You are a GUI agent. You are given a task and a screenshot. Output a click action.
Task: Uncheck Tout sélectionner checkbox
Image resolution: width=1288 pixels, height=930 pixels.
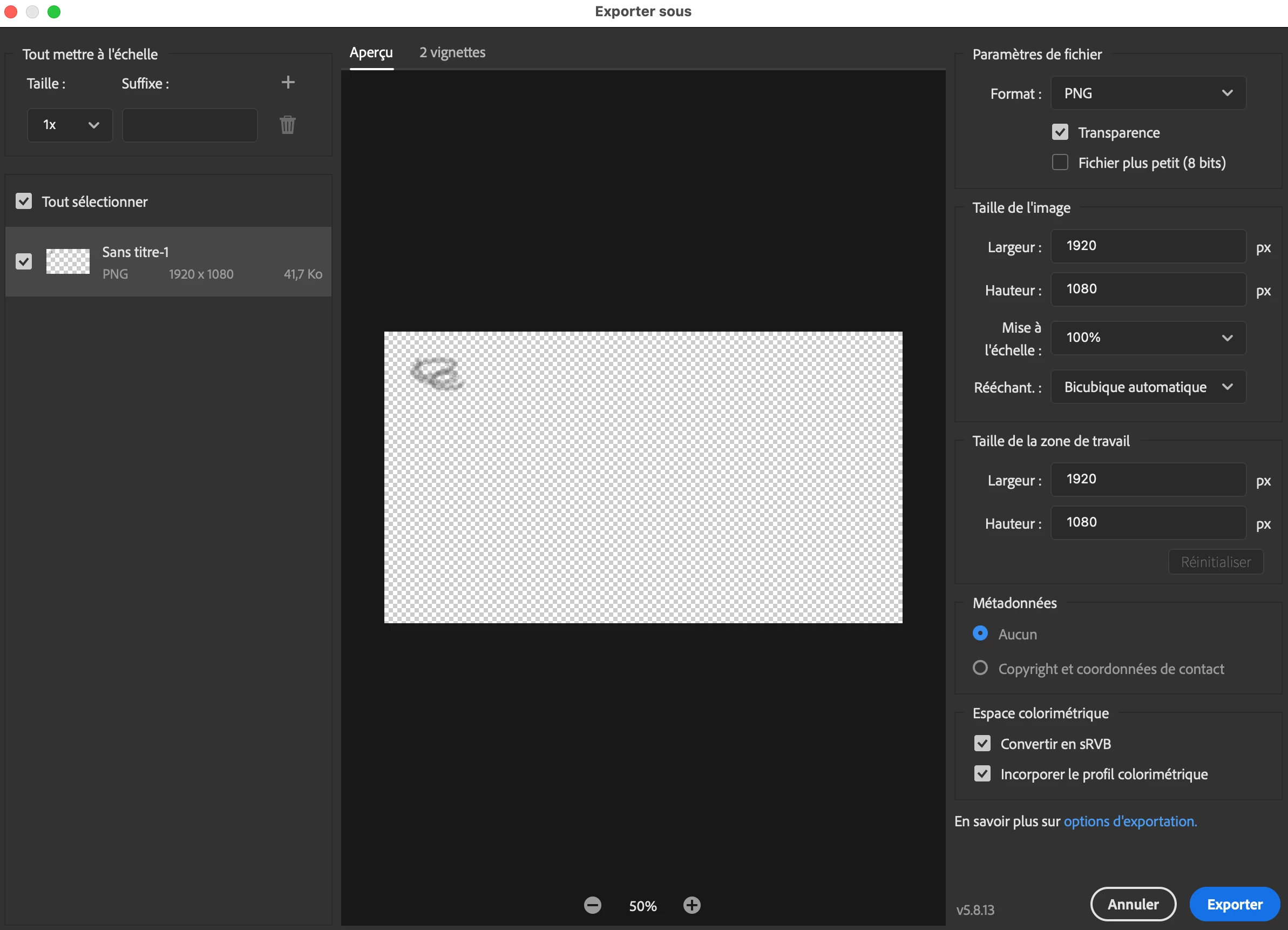[24, 201]
